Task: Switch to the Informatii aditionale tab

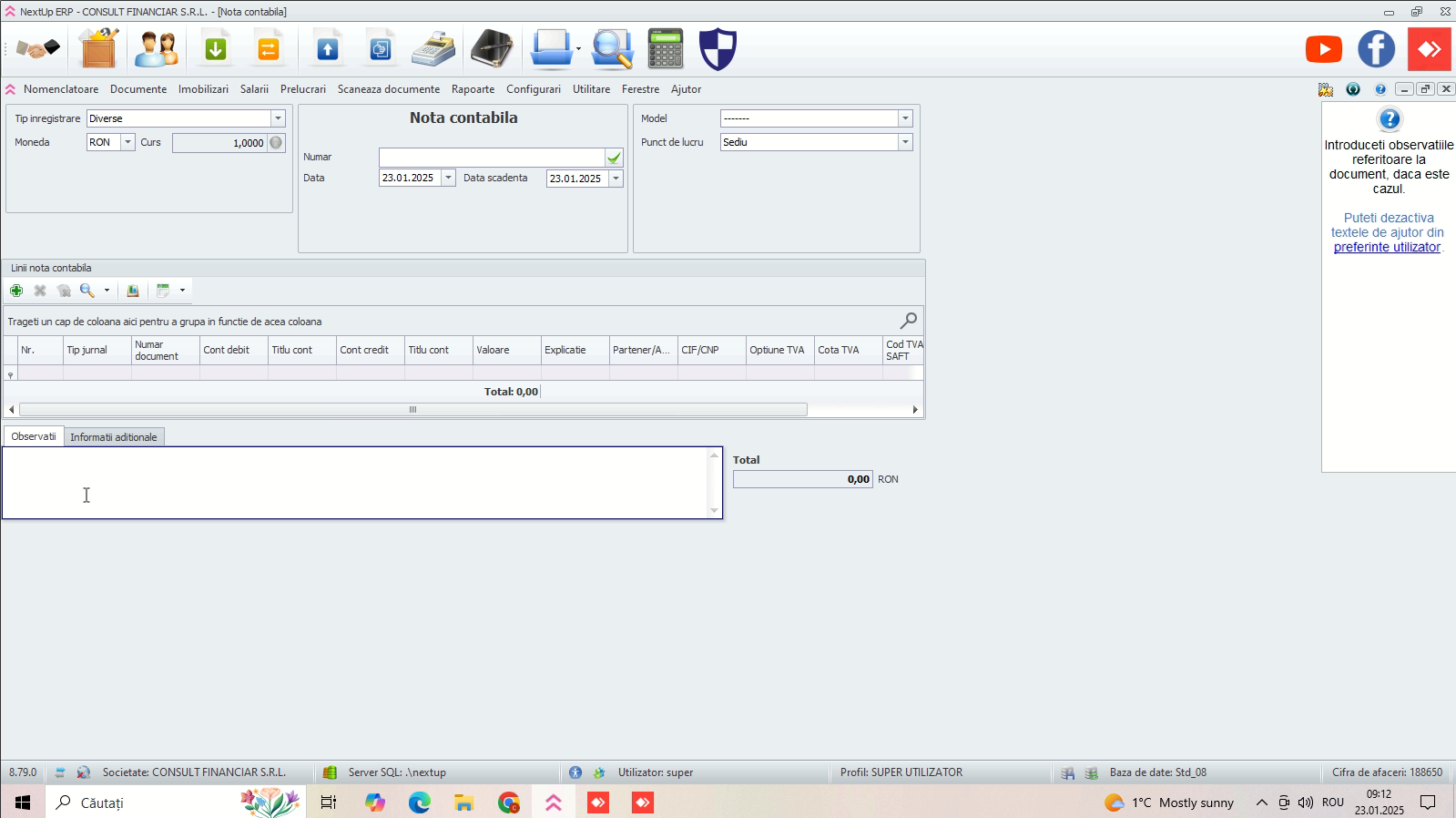Action: [x=114, y=437]
